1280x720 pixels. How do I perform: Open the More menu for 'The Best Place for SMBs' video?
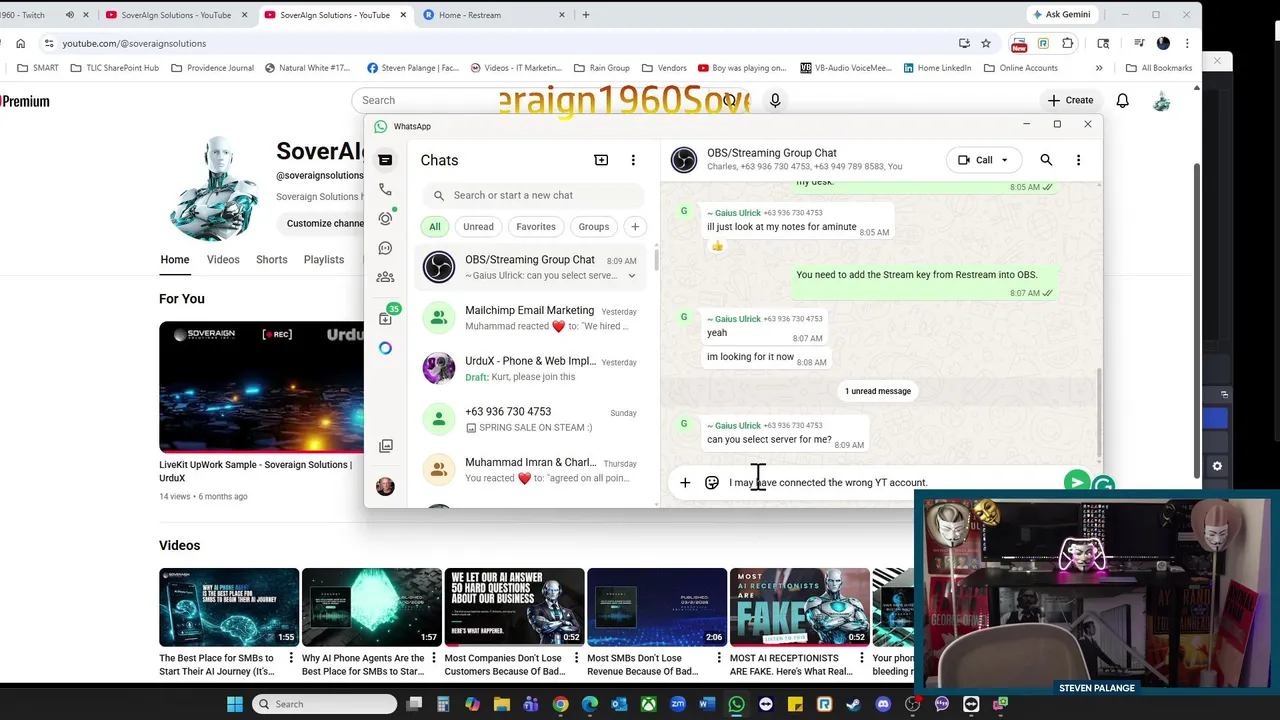[x=292, y=658]
